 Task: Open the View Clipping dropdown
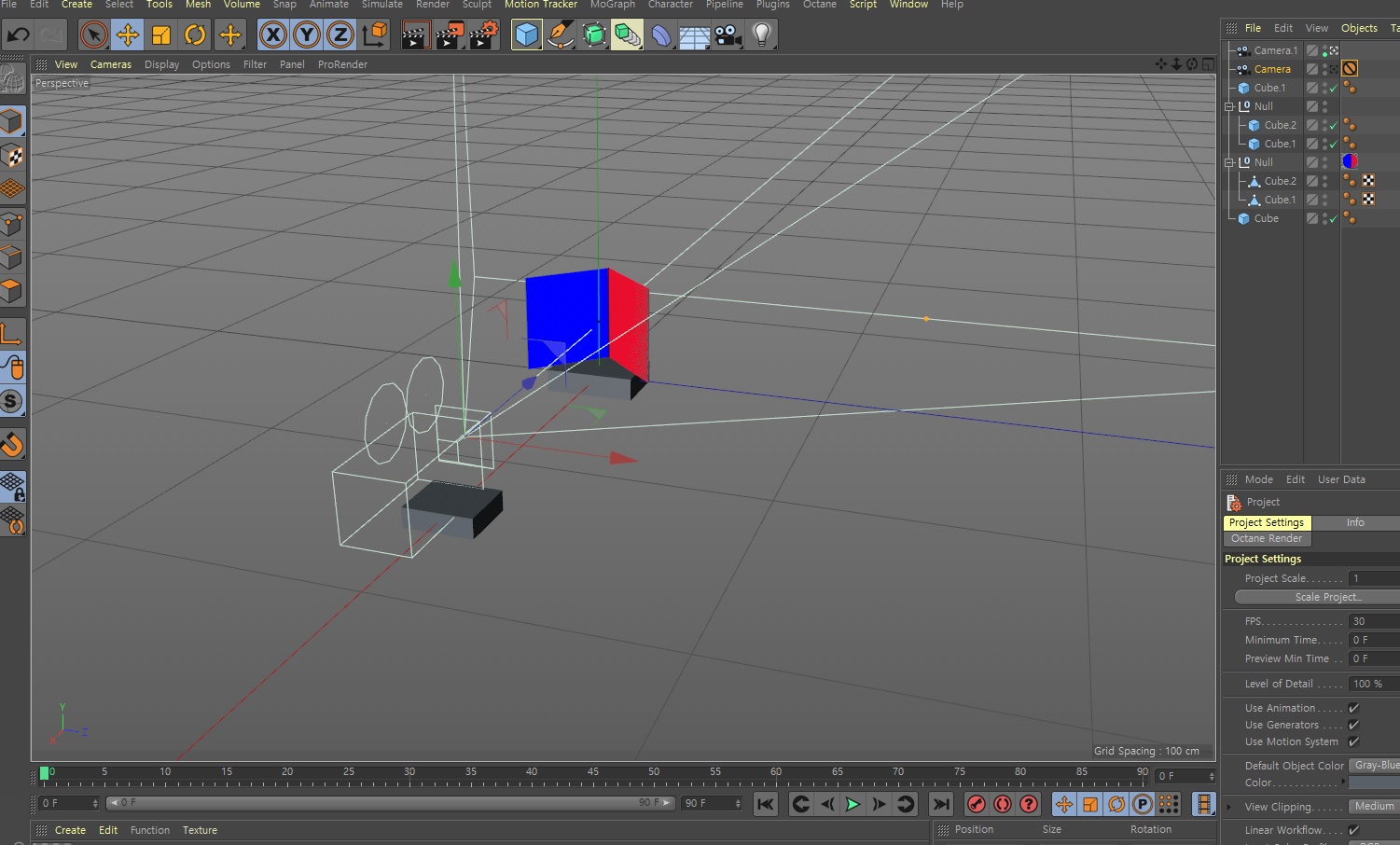pos(1375,807)
